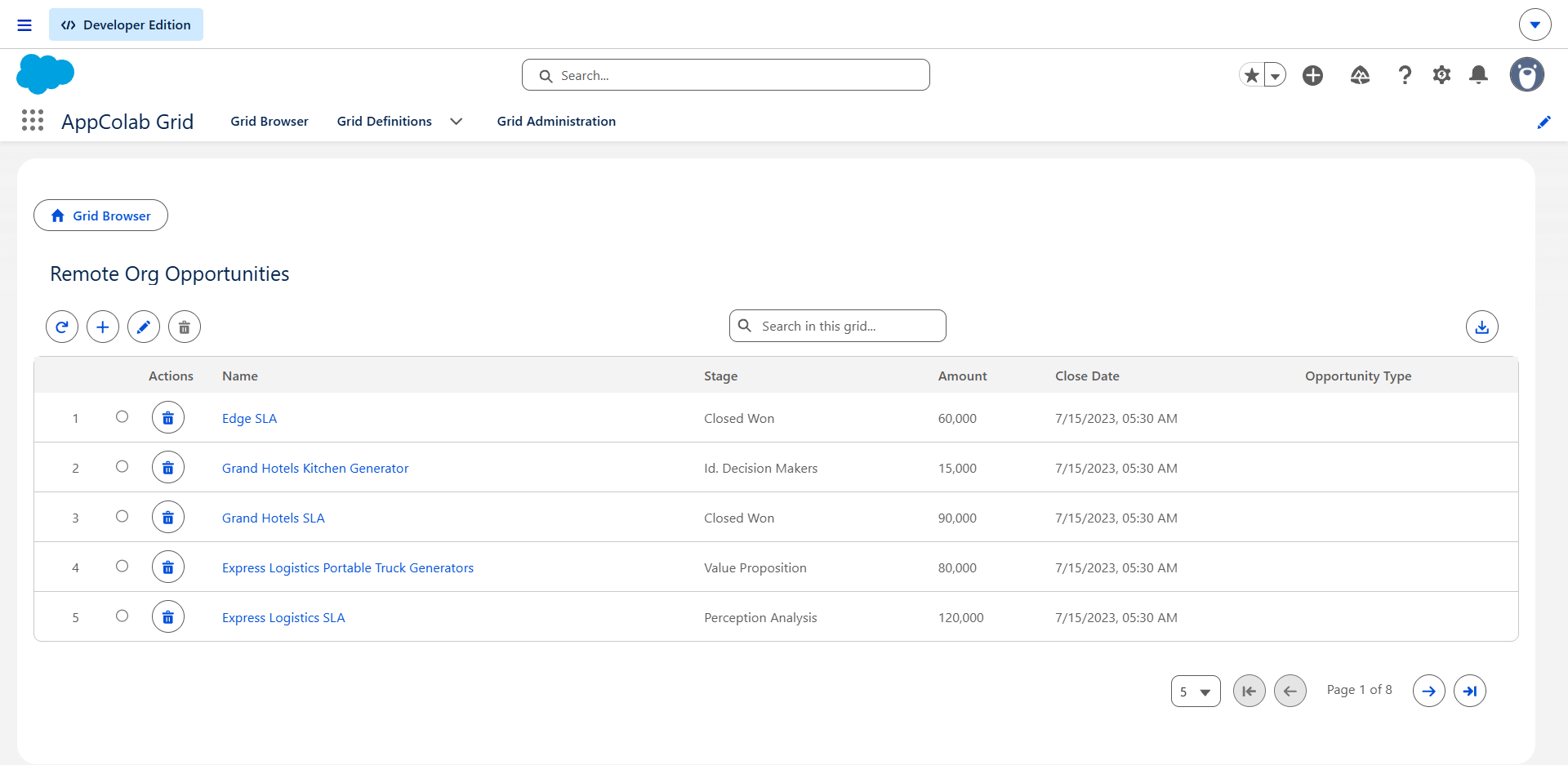Click the Salesforce cloud logo
Image resolution: width=1568 pixels, height=765 pixels.
45,74
